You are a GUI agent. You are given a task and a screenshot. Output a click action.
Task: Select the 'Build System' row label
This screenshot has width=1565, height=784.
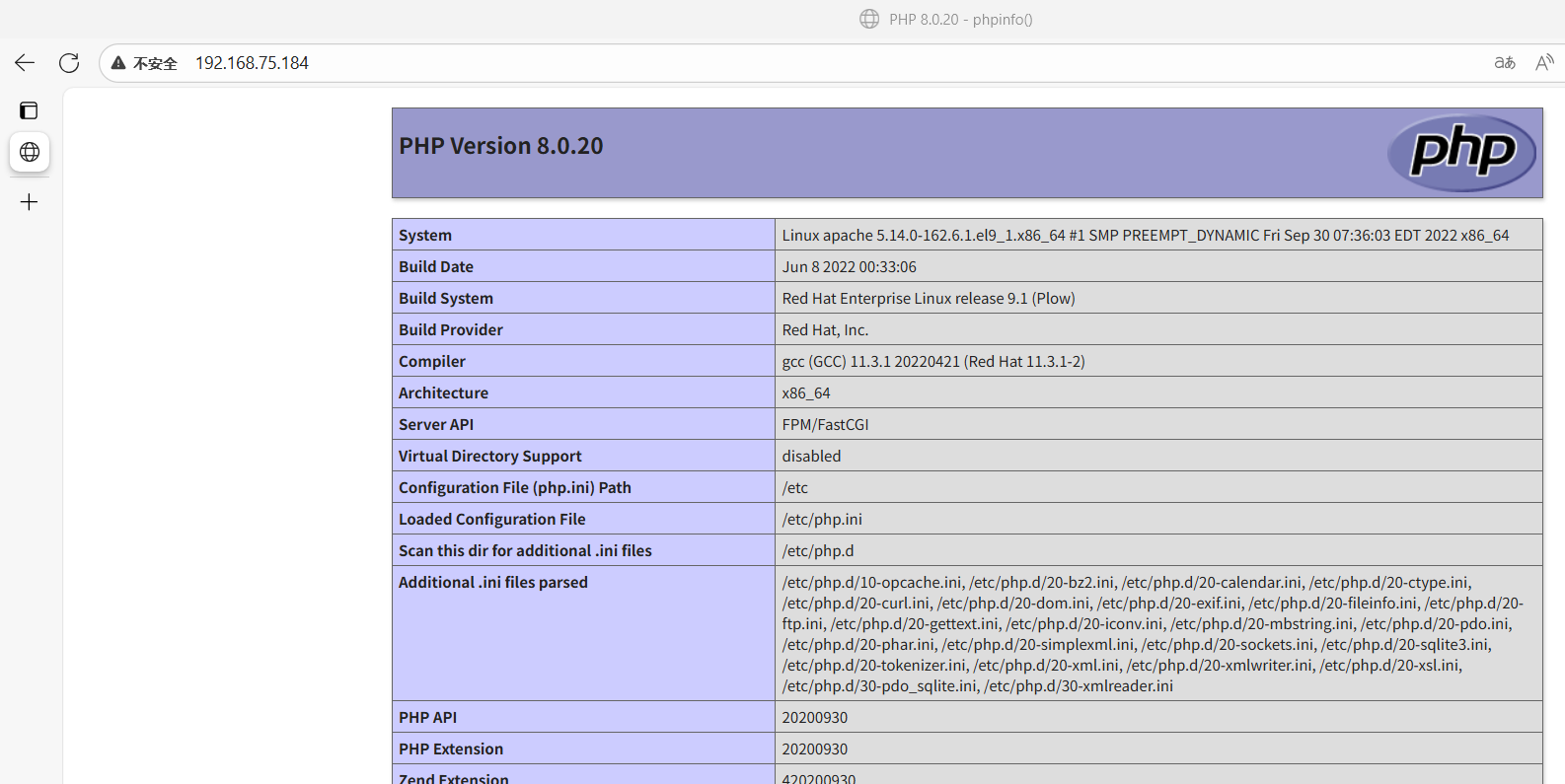tap(446, 298)
